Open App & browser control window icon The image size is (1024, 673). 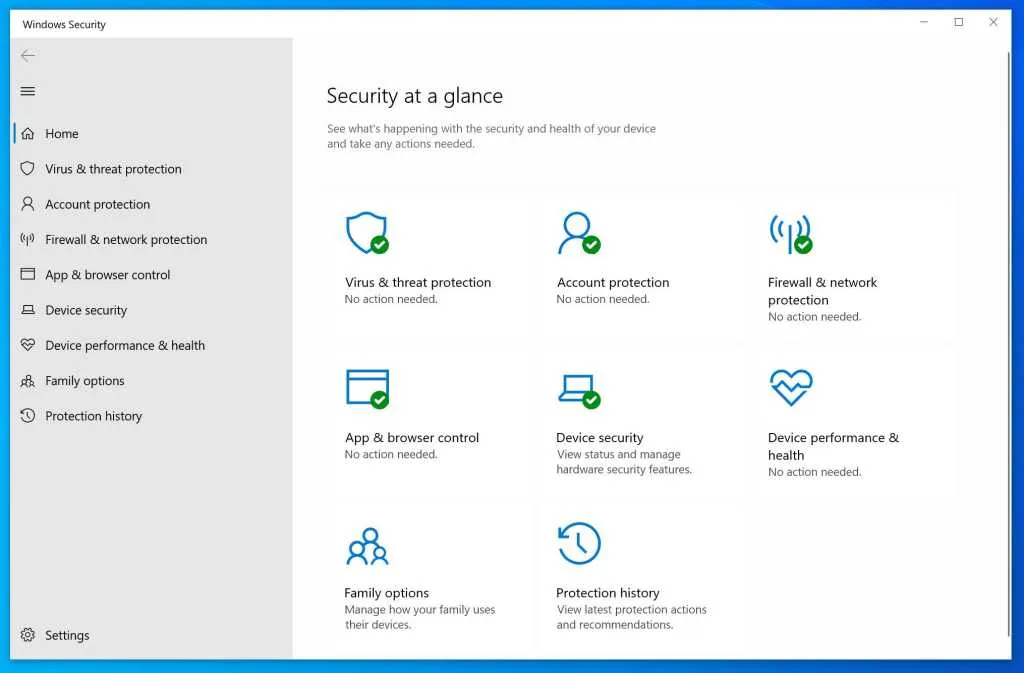368,388
